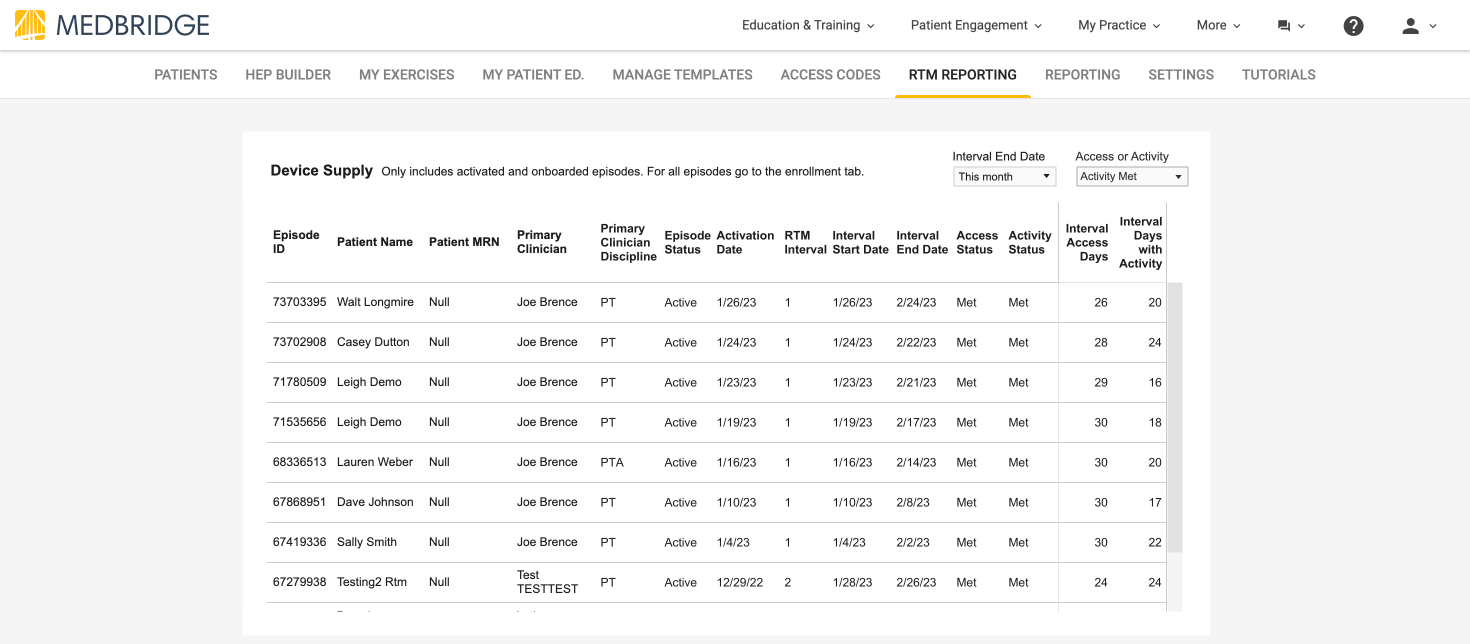
Task: Open the Manage Templates tab
Action: tap(682, 74)
